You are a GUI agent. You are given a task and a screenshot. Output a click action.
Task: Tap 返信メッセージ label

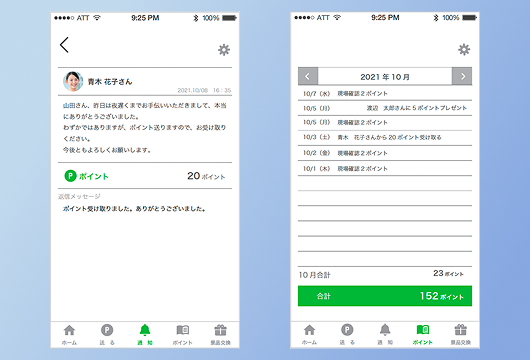point(79,196)
